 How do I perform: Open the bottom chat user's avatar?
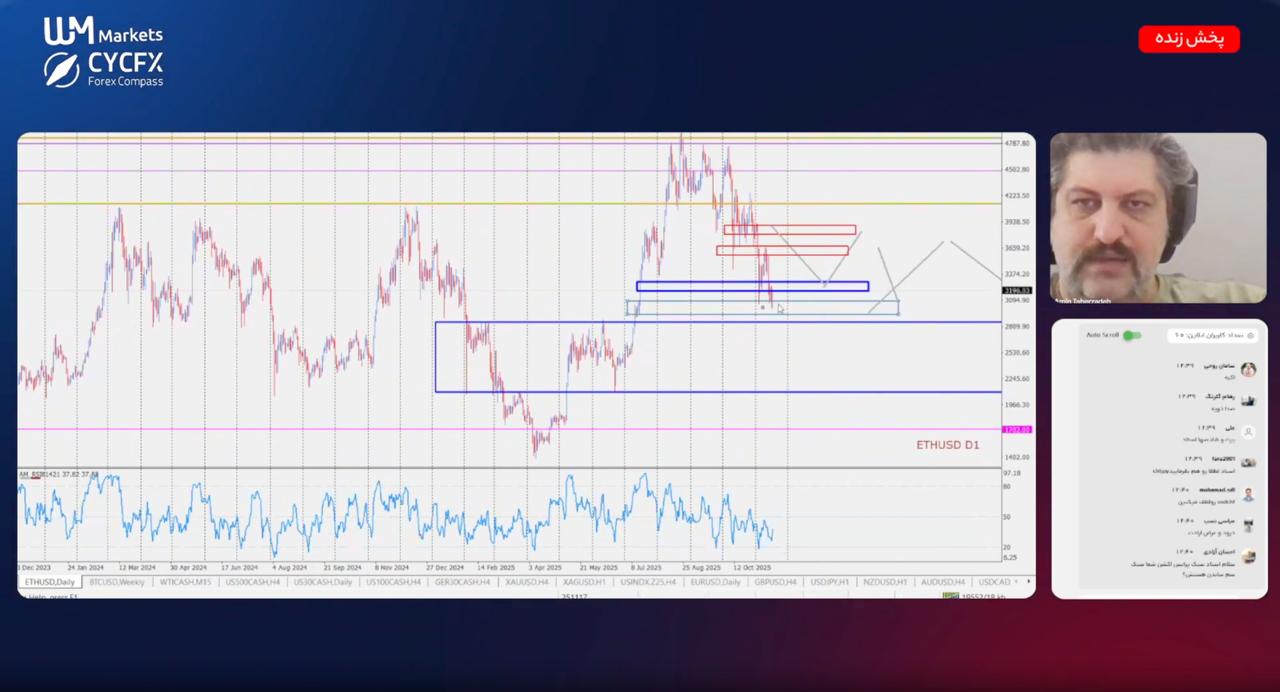point(1248,556)
